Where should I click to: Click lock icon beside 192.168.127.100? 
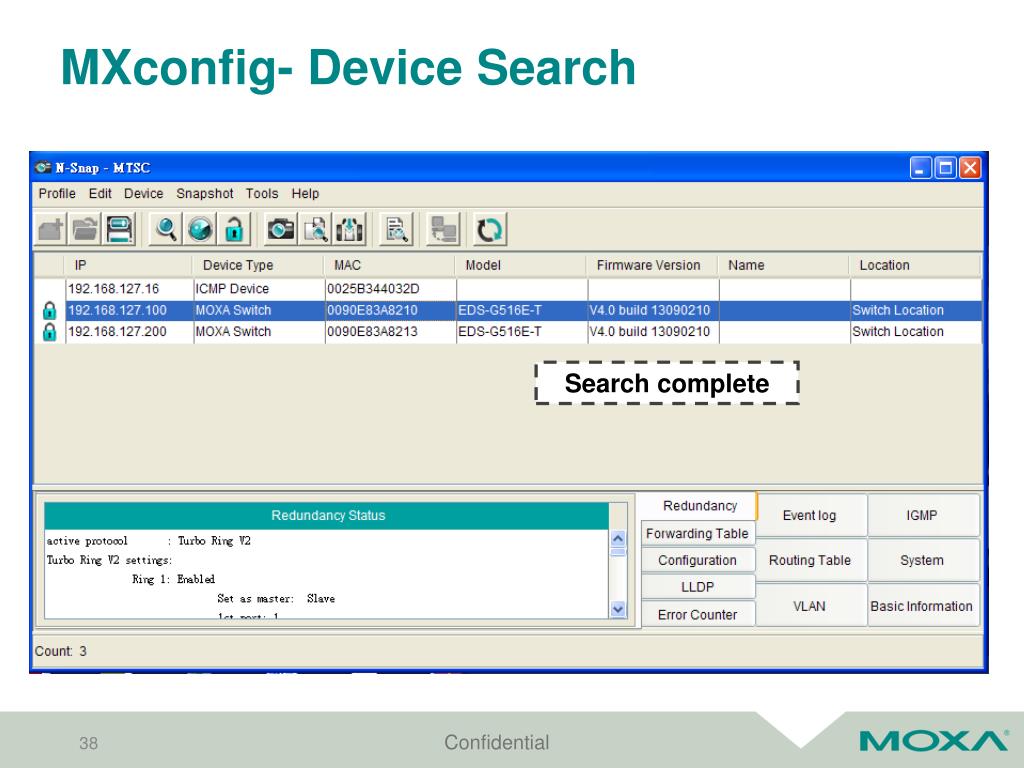[49, 310]
